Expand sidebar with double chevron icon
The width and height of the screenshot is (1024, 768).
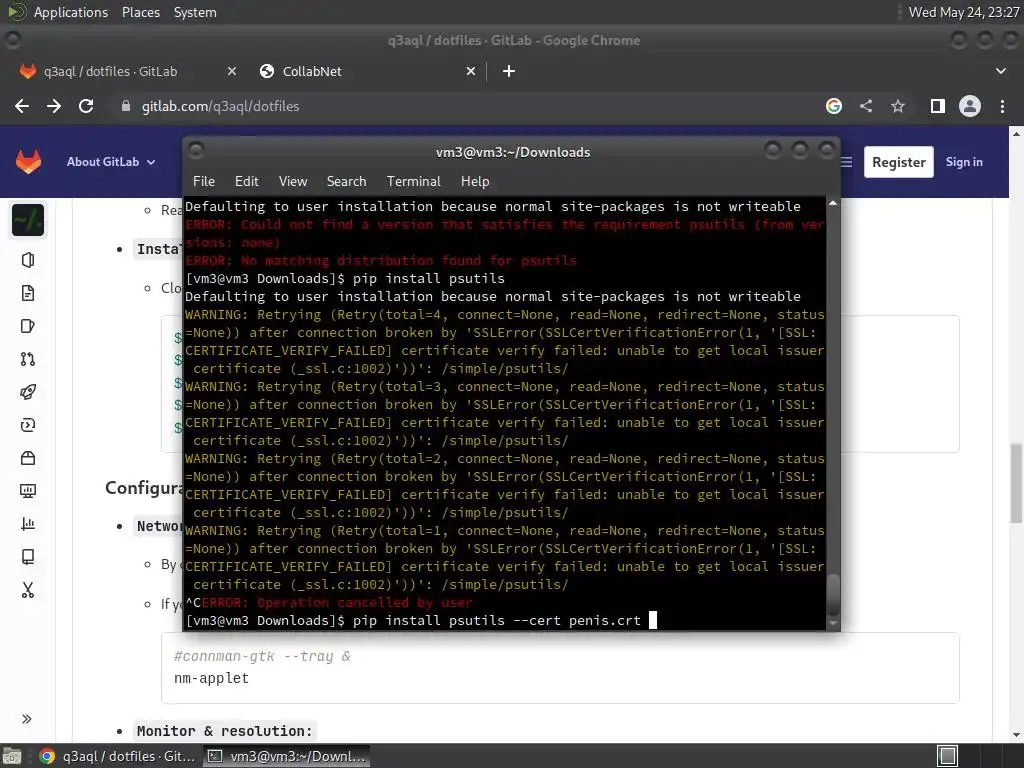tap(27, 719)
